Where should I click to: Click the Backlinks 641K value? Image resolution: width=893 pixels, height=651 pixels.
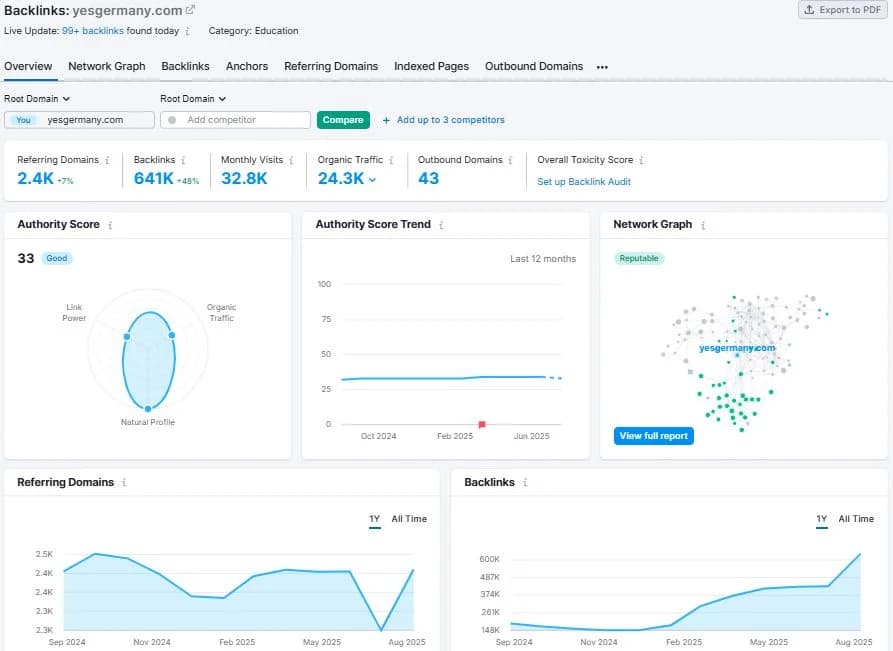tap(153, 178)
